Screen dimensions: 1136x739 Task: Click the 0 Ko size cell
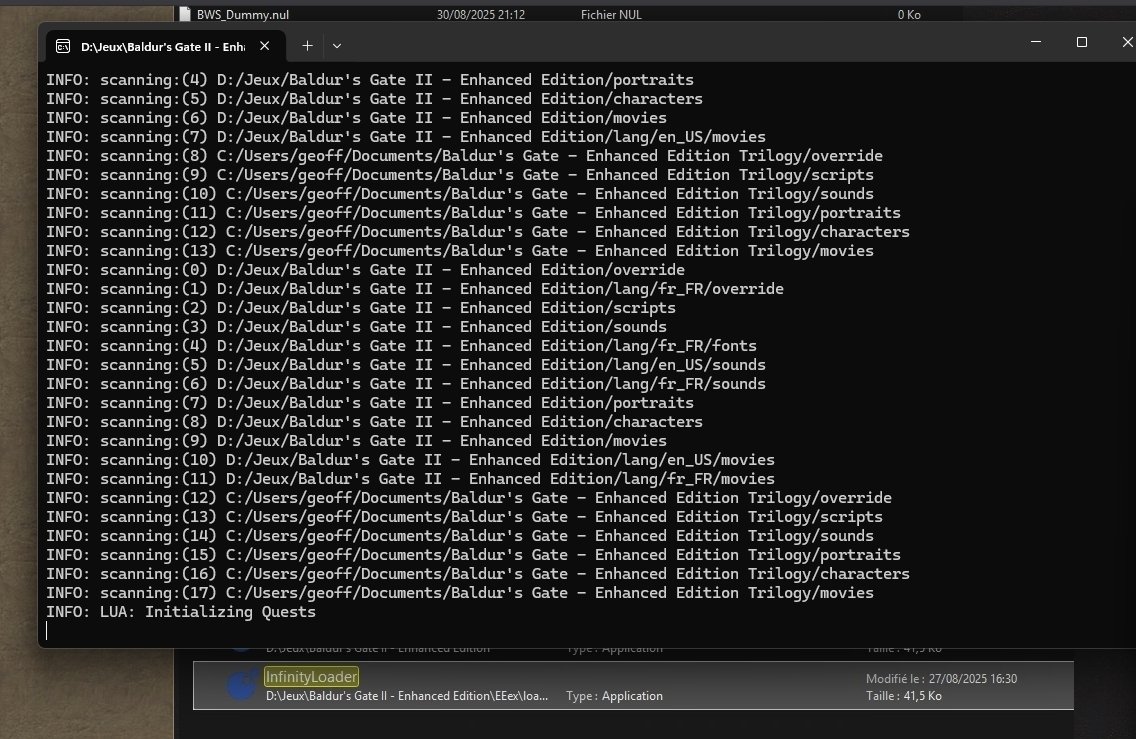909,14
